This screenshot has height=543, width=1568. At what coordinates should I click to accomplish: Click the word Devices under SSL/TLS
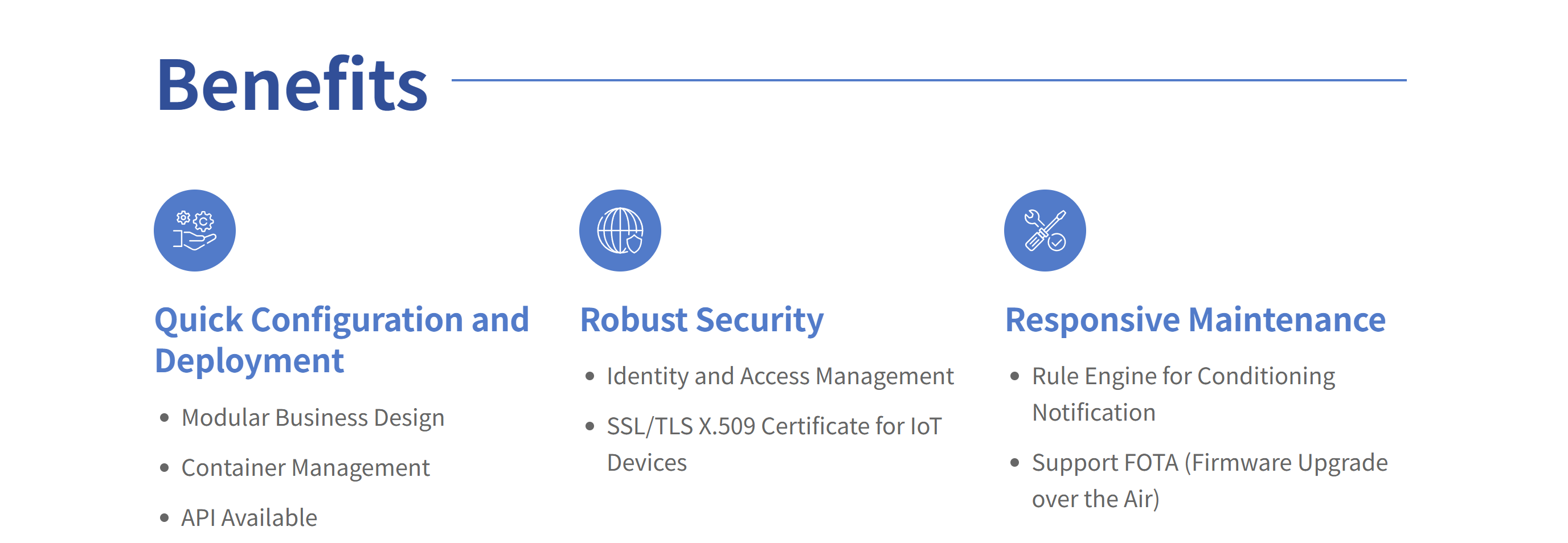pos(647,463)
